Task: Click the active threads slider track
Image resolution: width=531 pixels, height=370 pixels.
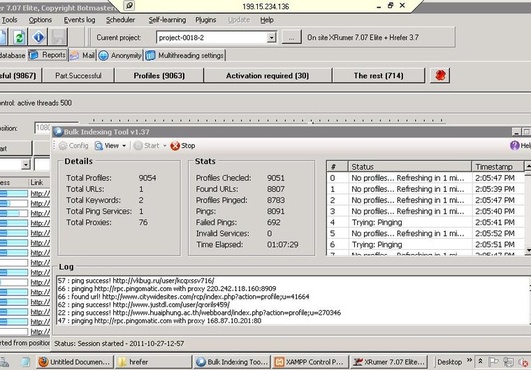Action: coord(268,121)
